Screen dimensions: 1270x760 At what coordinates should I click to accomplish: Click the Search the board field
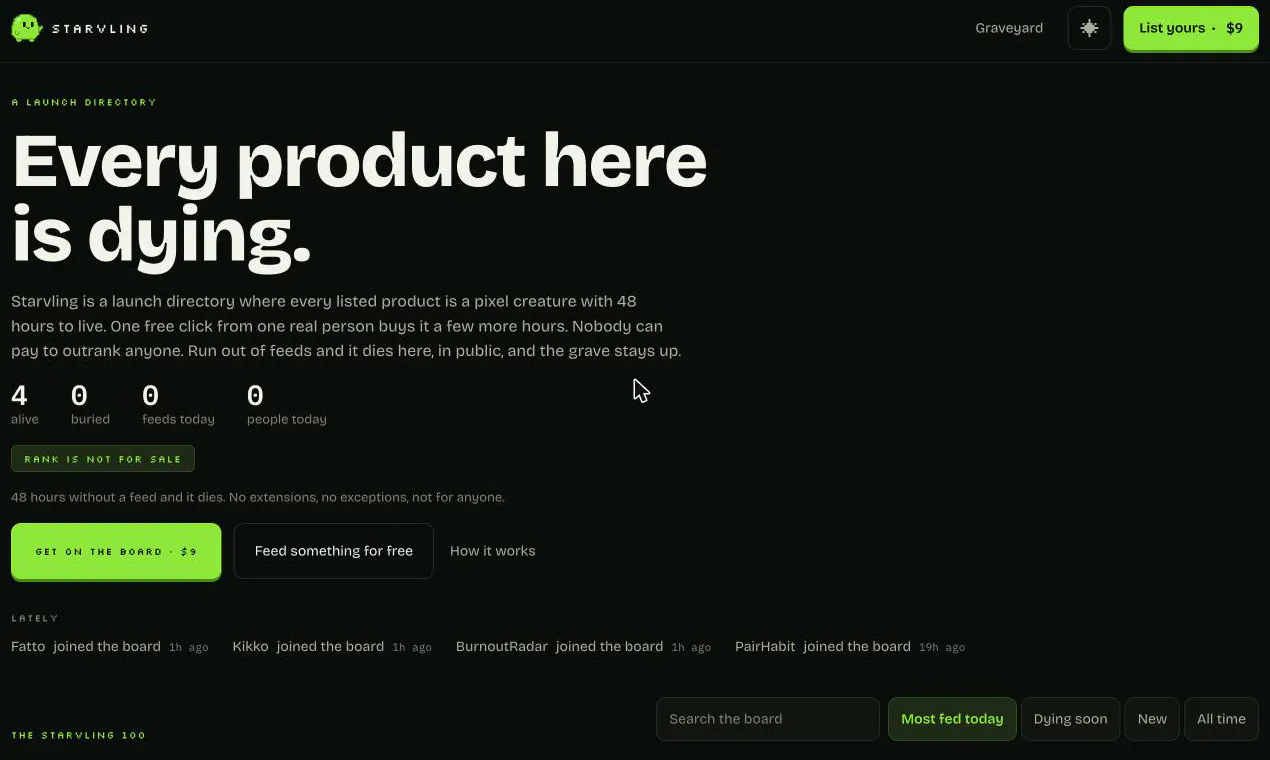point(768,719)
